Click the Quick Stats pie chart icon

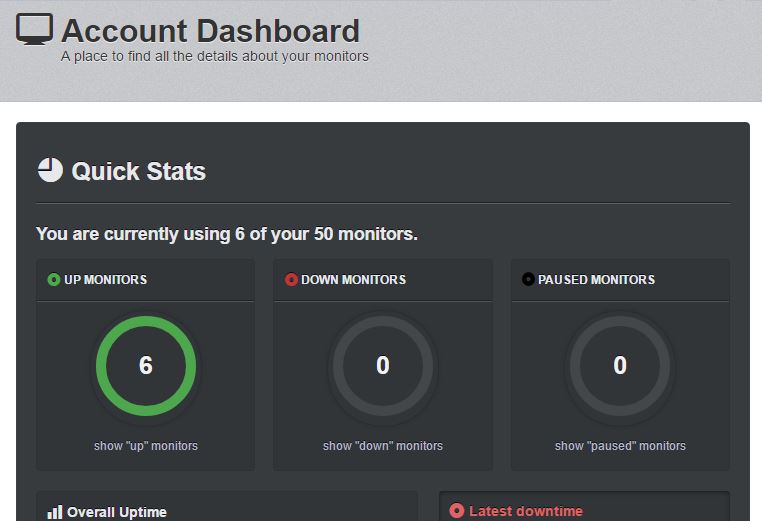tap(49, 171)
